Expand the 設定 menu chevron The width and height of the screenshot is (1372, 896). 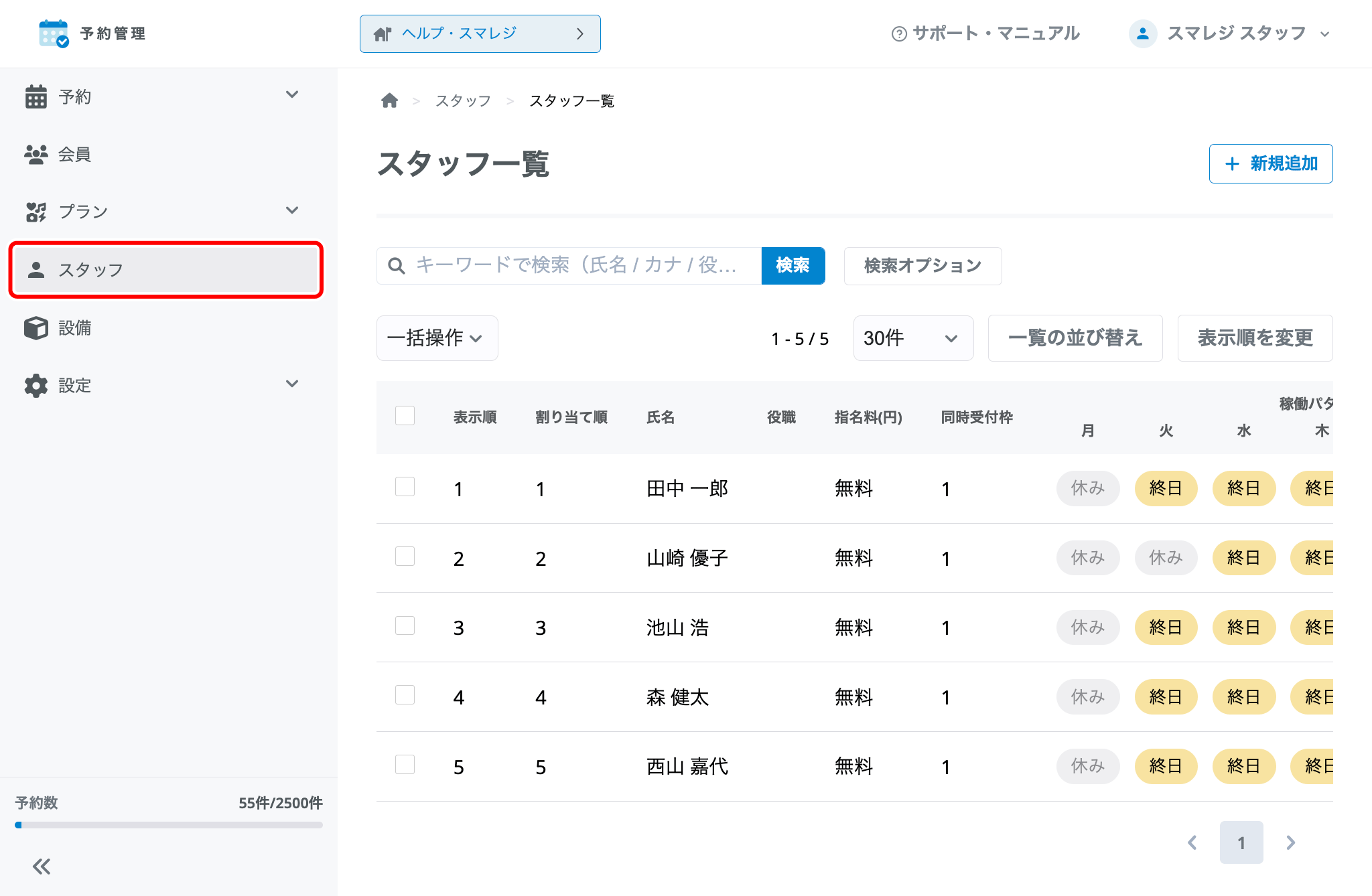292,384
